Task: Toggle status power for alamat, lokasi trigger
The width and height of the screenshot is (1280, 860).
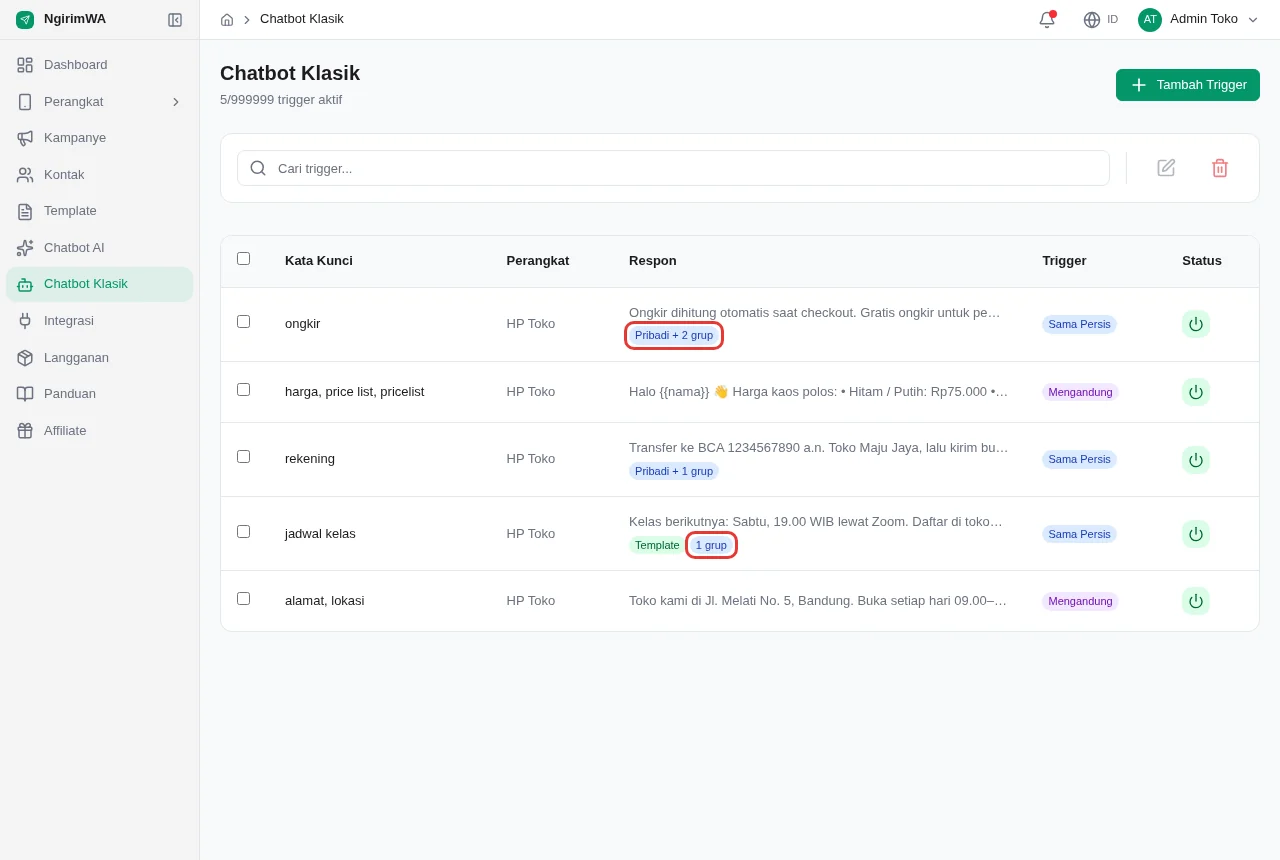Action: [x=1196, y=601]
